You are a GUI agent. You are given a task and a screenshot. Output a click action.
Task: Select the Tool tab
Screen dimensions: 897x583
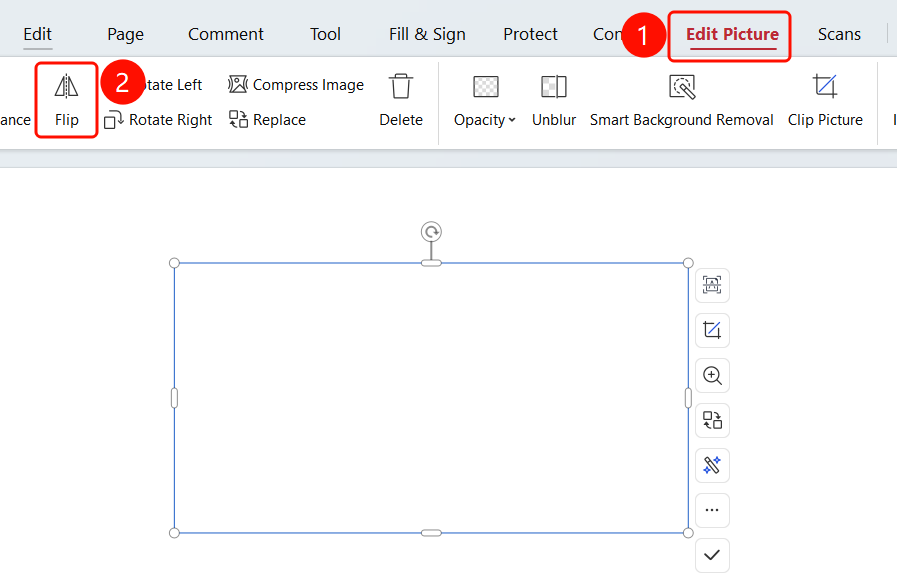[x=326, y=34]
